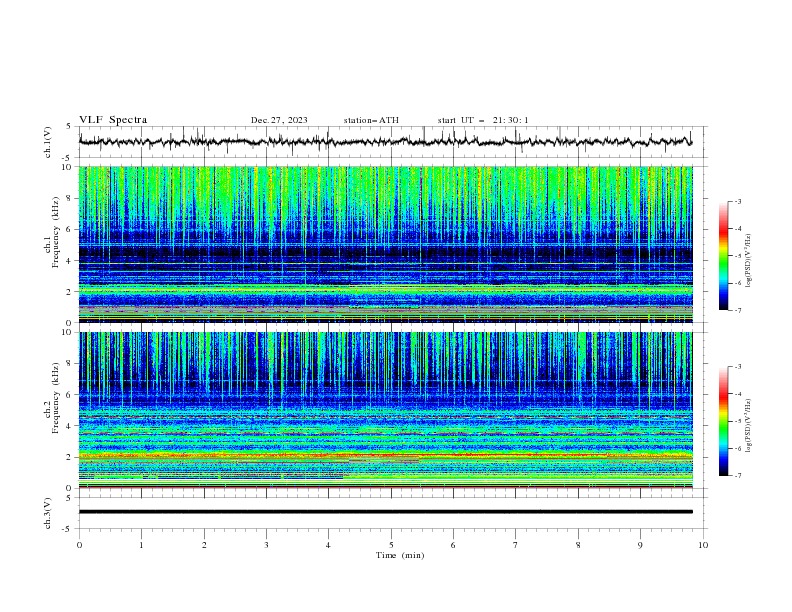Click the log(PSD) label beside ch.1 colorbar
This screenshot has height=612, width=792.
[749, 261]
